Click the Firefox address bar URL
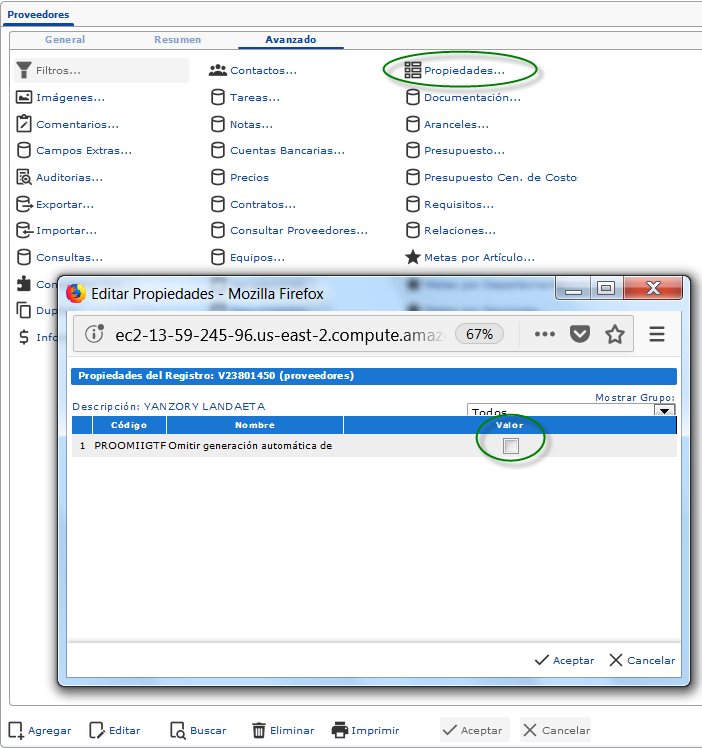This screenshot has height=748, width=702. click(x=281, y=335)
